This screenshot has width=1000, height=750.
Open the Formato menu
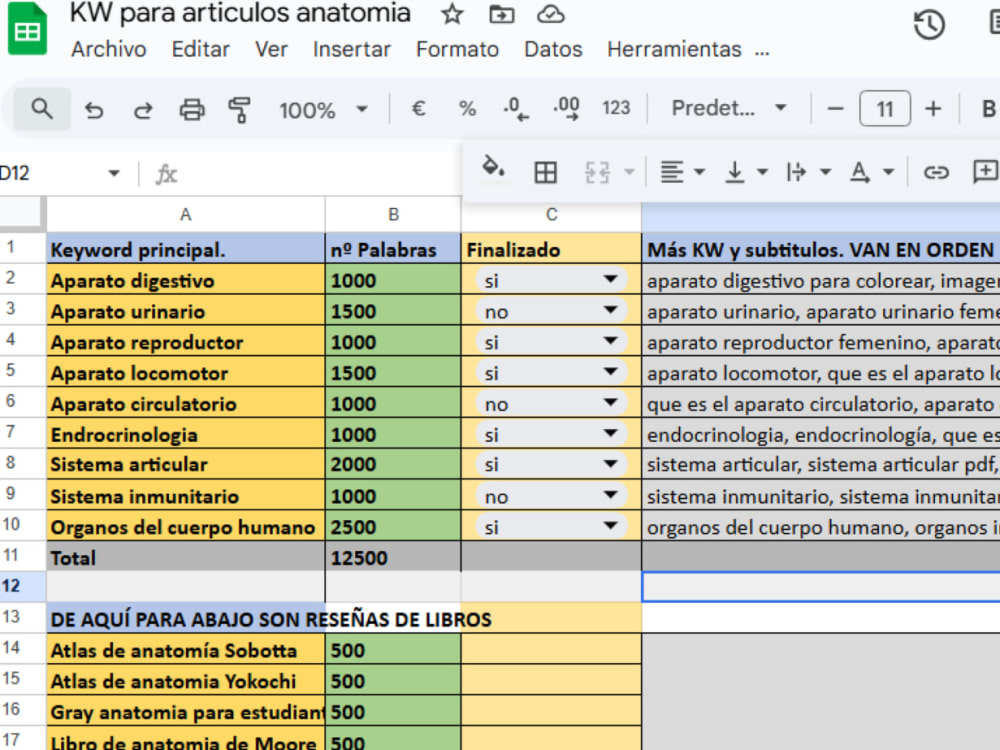[x=457, y=49]
